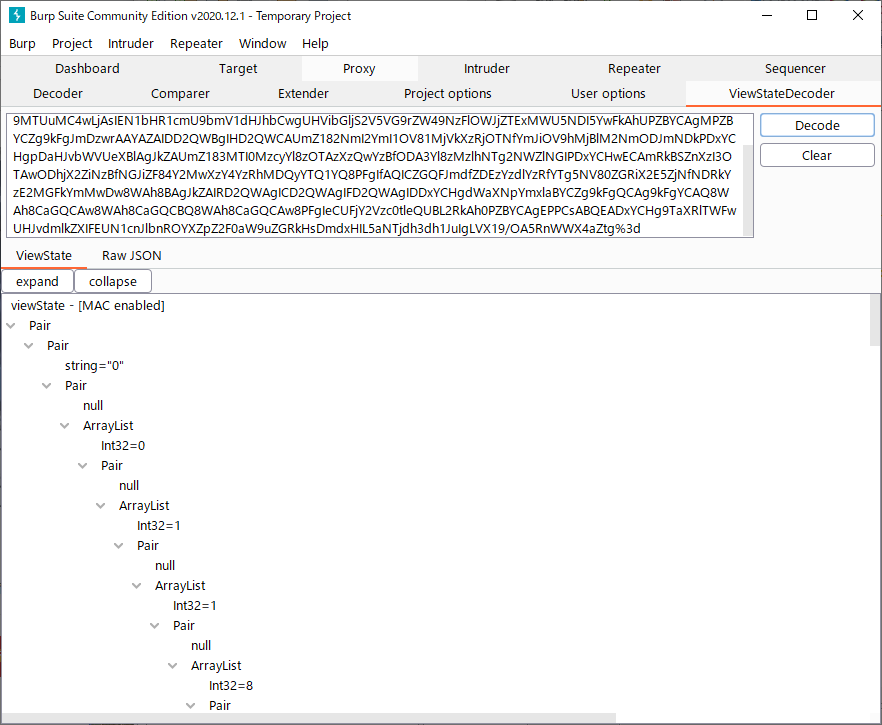The height and width of the screenshot is (725, 882).
Task: Select the 'viewState - [MAC enabled]' root node
Action: 88,305
